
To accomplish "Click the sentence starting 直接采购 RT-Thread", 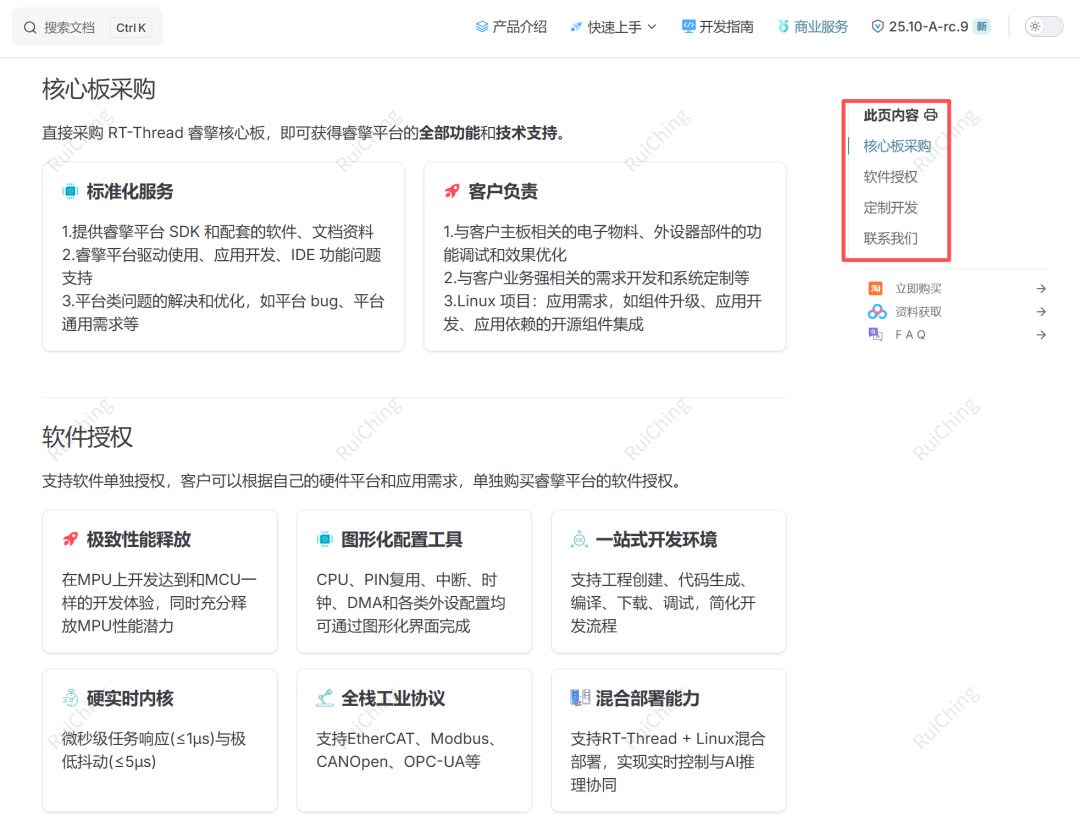I will point(304,133).
